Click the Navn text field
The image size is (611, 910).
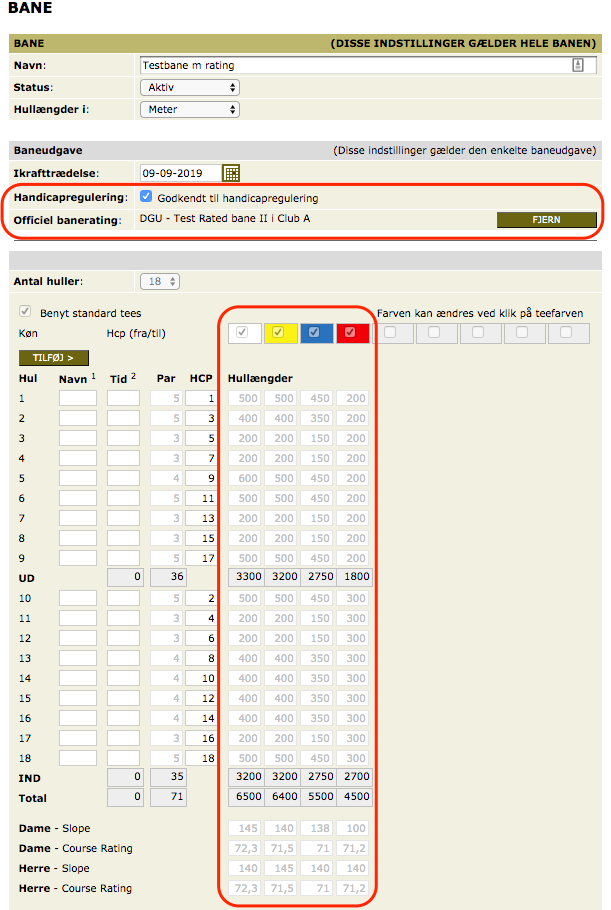(355, 65)
